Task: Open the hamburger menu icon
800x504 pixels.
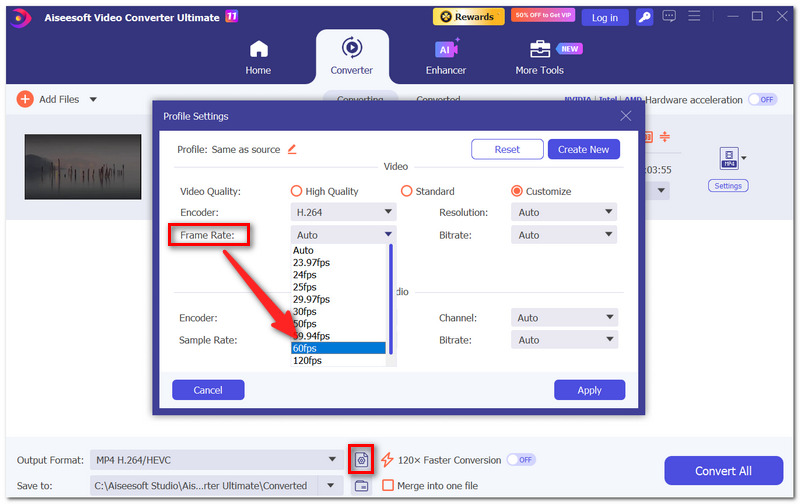Action: [694, 16]
